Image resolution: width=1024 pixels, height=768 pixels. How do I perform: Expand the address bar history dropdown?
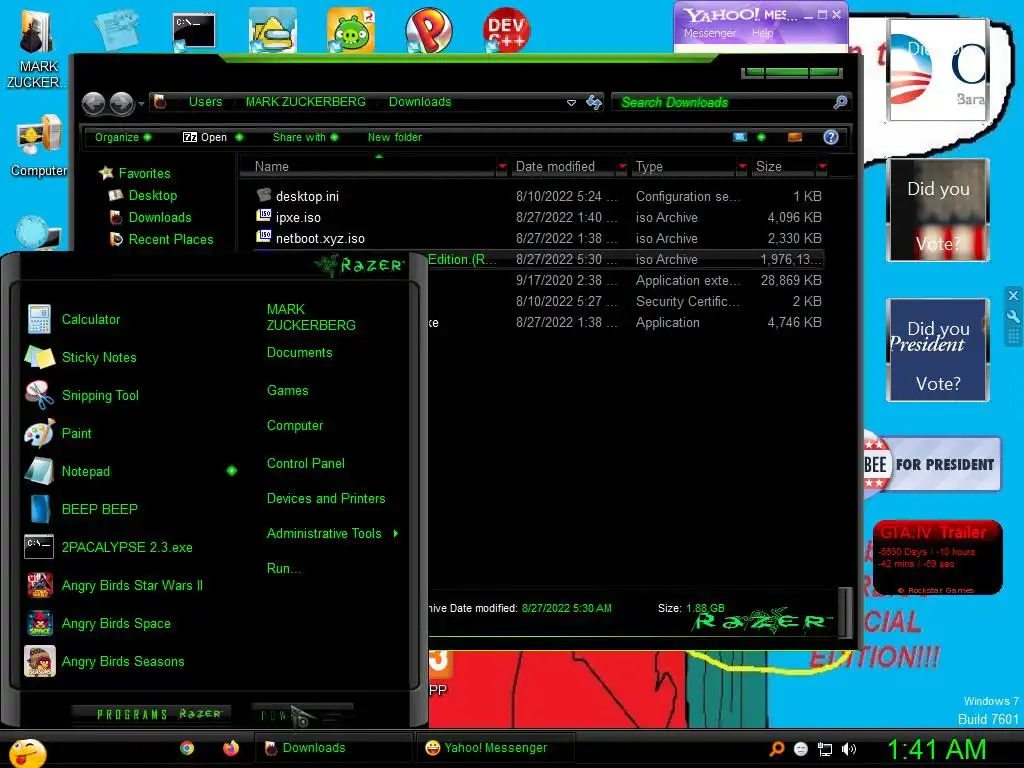click(571, 103)
